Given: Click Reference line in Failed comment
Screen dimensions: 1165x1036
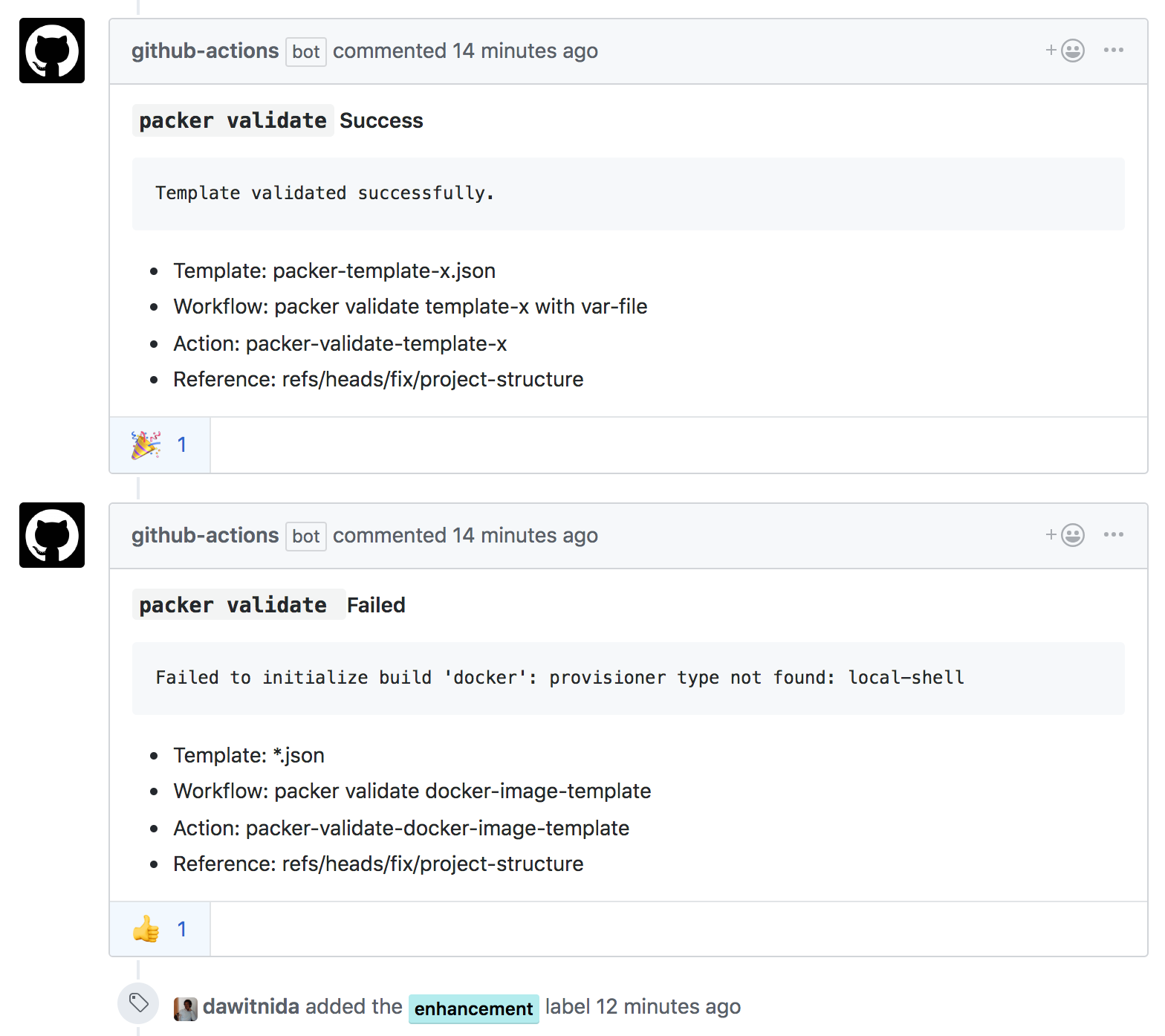Looking at the screenshot, I should 378,864.
